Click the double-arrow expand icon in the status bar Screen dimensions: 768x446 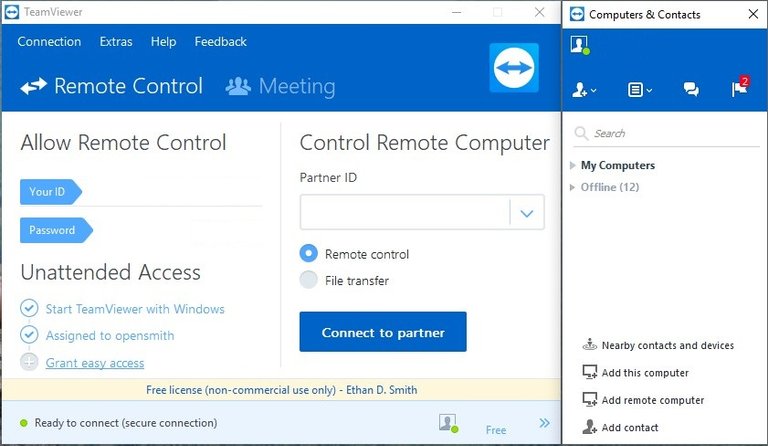pyautogui.click(x=545, y=423)
